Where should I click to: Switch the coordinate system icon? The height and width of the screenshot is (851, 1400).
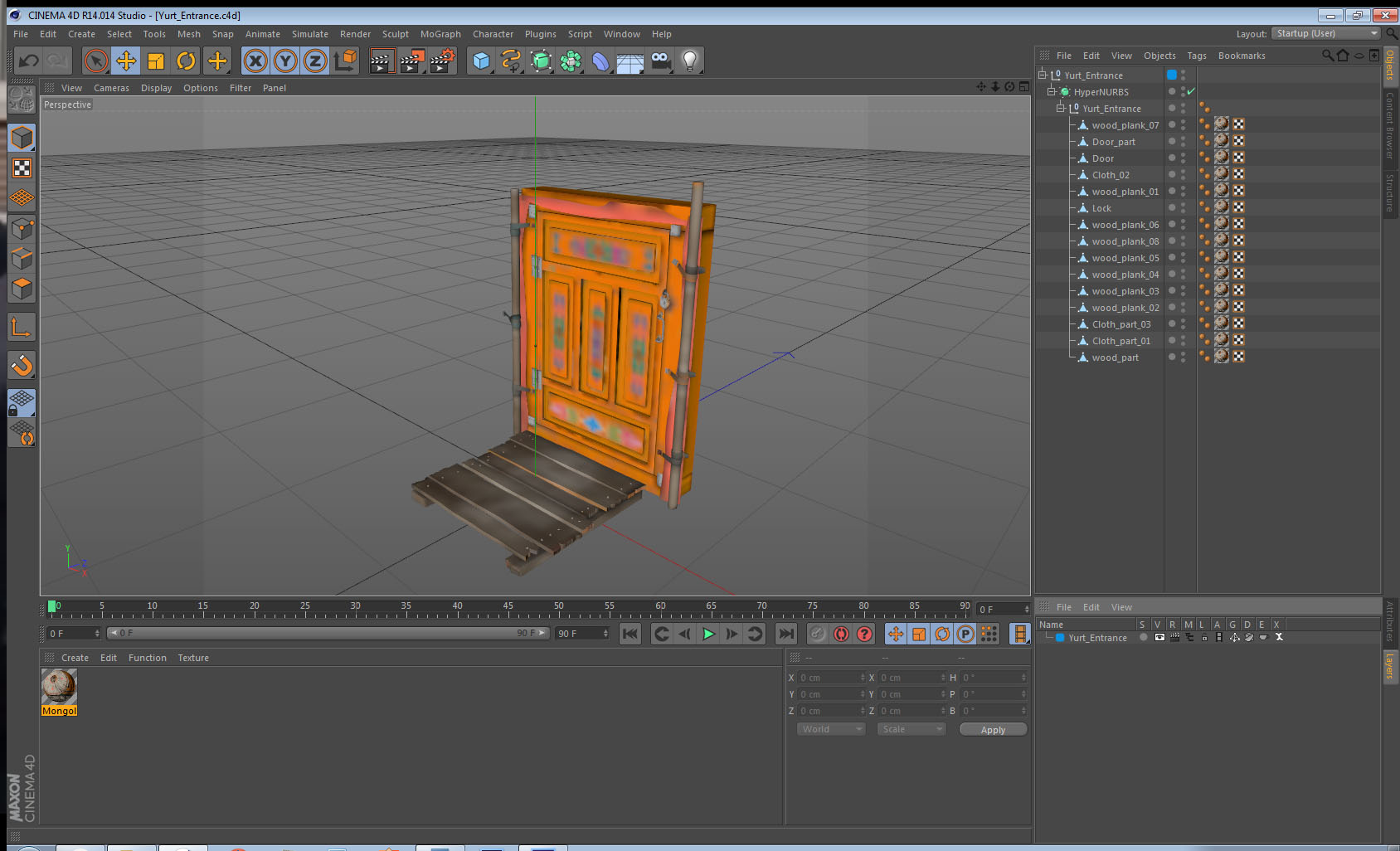345,61
